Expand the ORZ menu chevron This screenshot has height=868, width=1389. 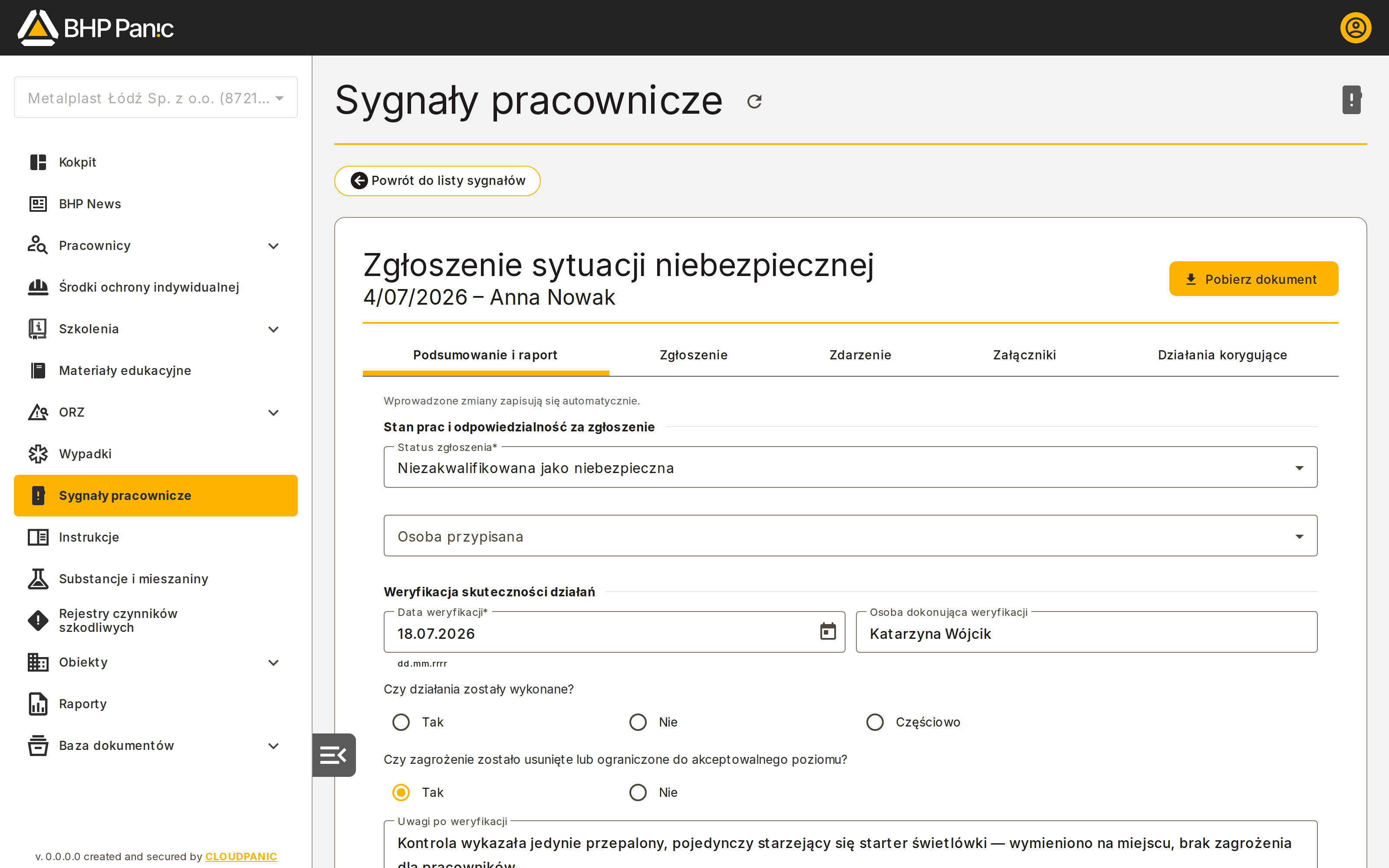tap(274, 412)
